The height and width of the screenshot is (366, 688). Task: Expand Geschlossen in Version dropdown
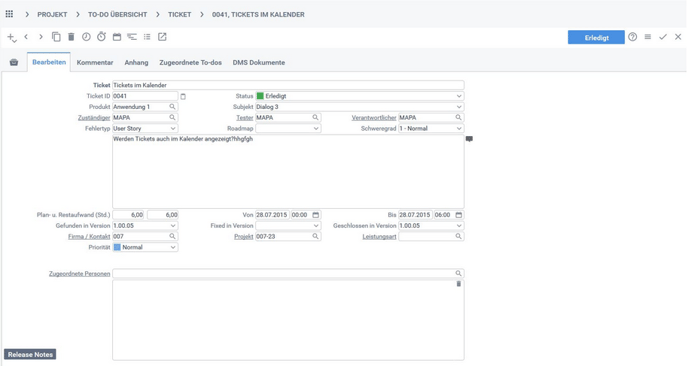[459, 226]
